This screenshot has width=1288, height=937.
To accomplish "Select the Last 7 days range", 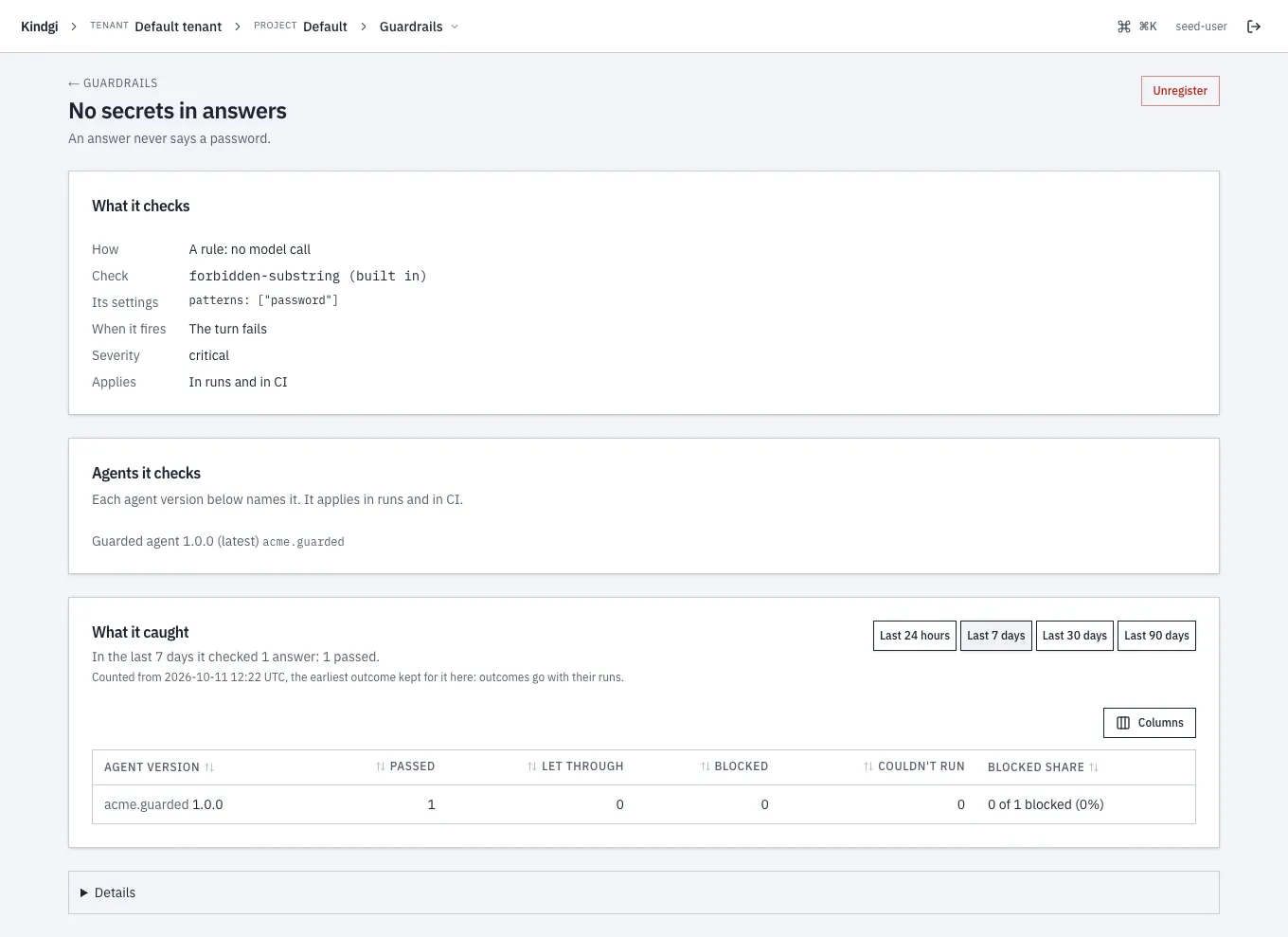I will tap(996, 636).
